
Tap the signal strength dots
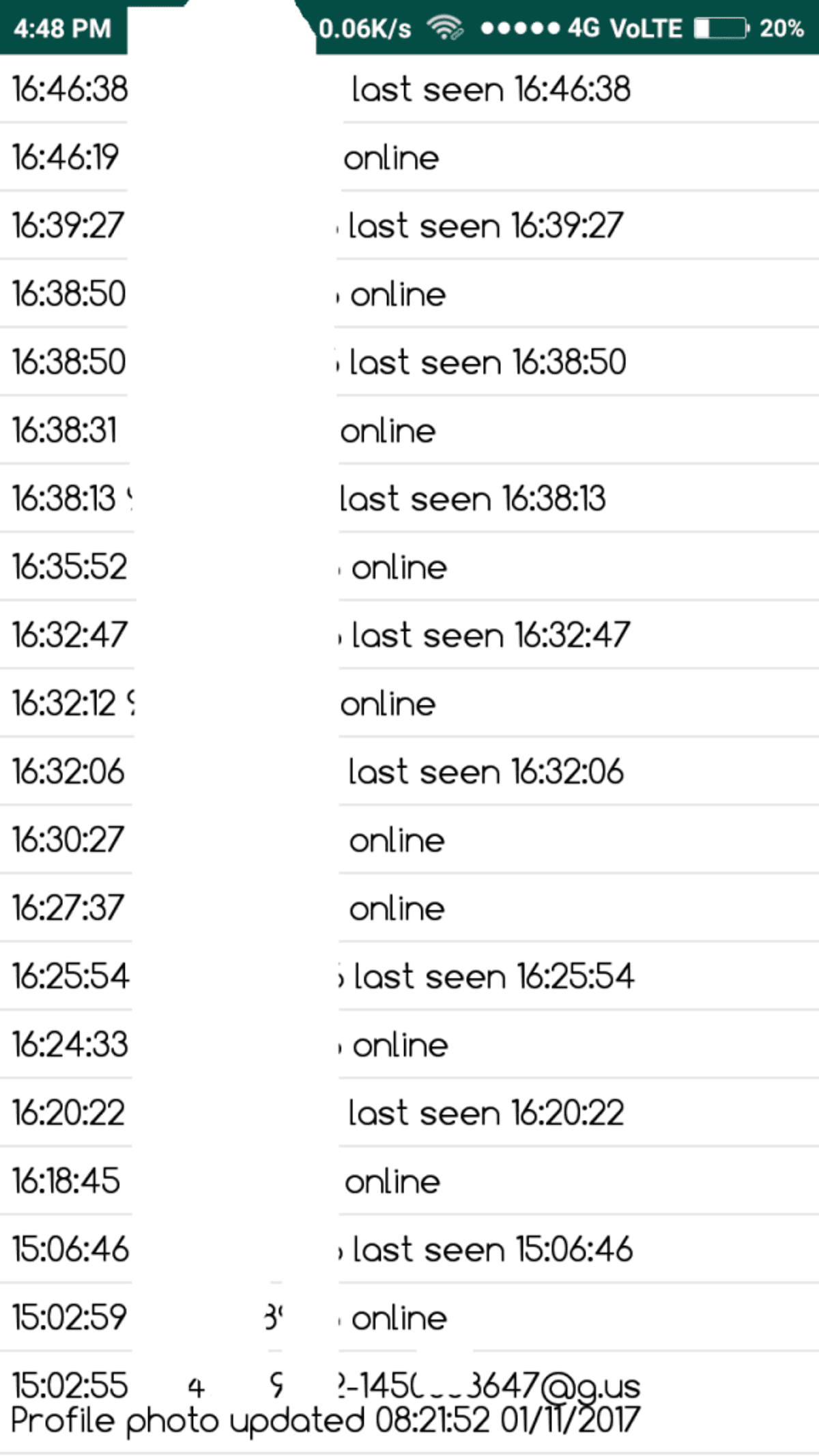(x=520, y=28)
